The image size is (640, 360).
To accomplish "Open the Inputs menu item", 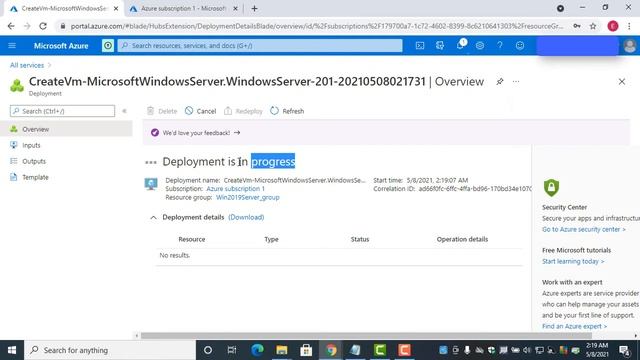I will click(x=66, y=145).
